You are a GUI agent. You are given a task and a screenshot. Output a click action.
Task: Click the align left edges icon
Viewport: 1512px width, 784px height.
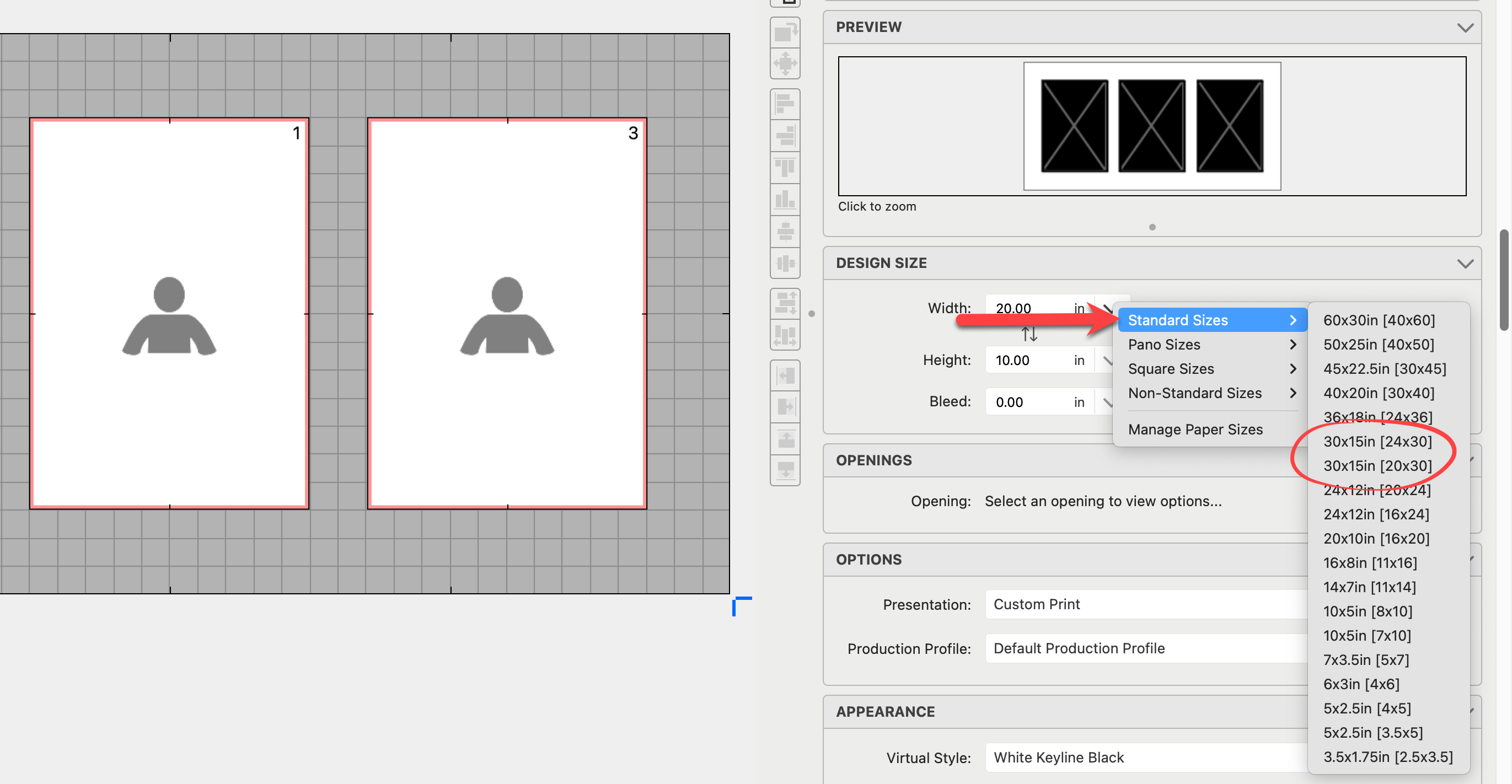[785, 104]
